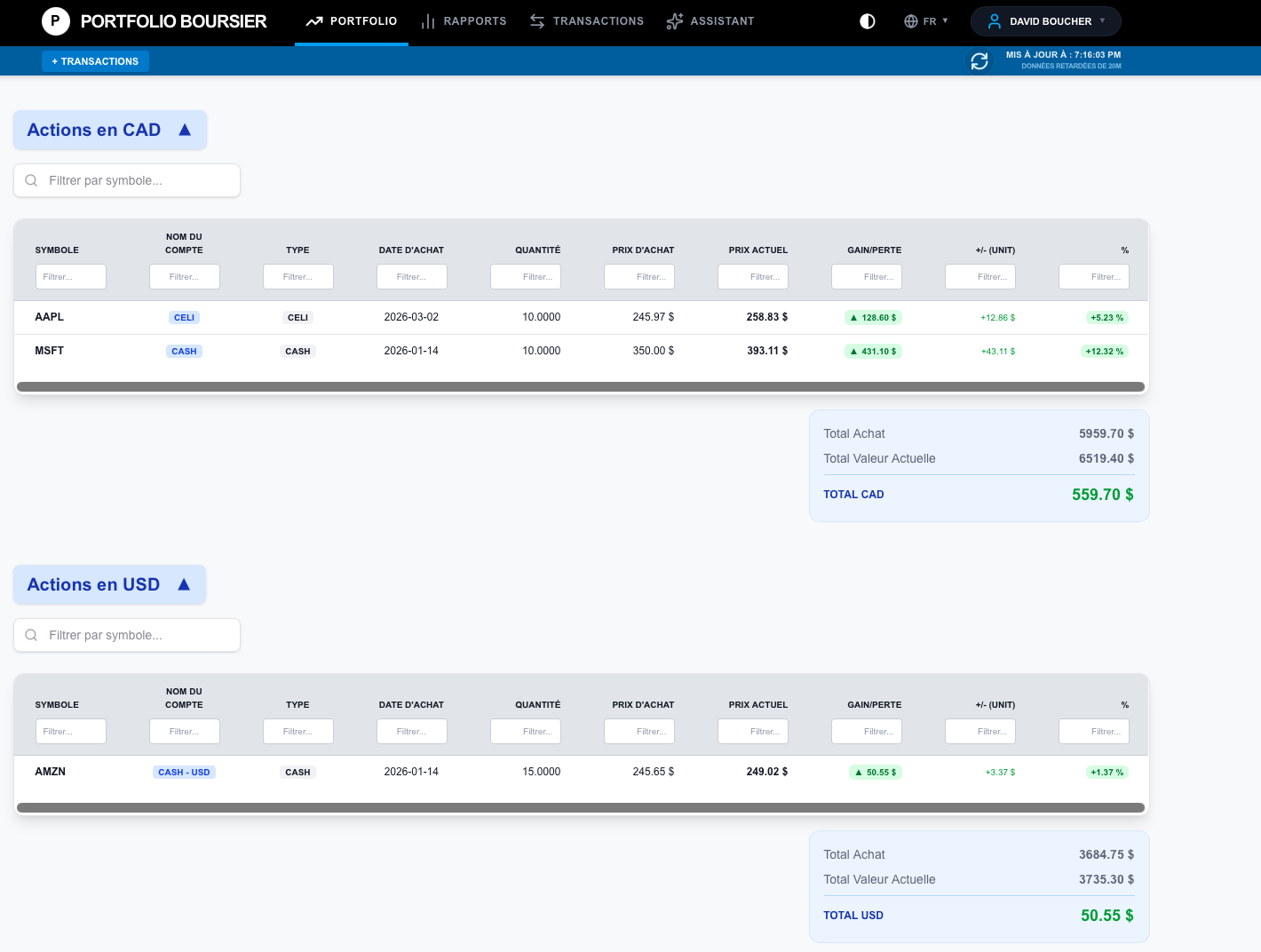Click the magnifier icon in USD symbol search
Image resolution: width=1261 pixels, height=952 pixels.
(x=31, y=635)
